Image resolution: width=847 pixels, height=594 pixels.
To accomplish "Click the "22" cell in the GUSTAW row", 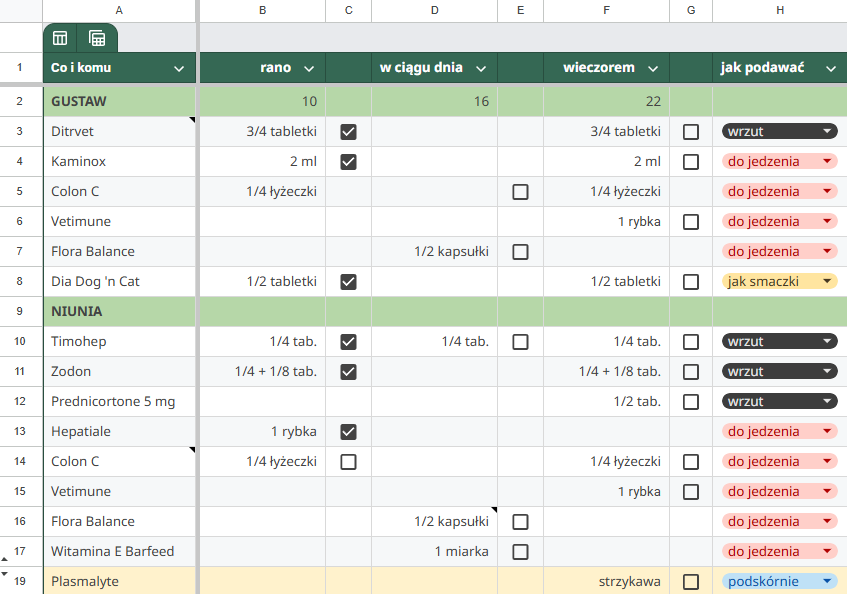I will [606, 102].
